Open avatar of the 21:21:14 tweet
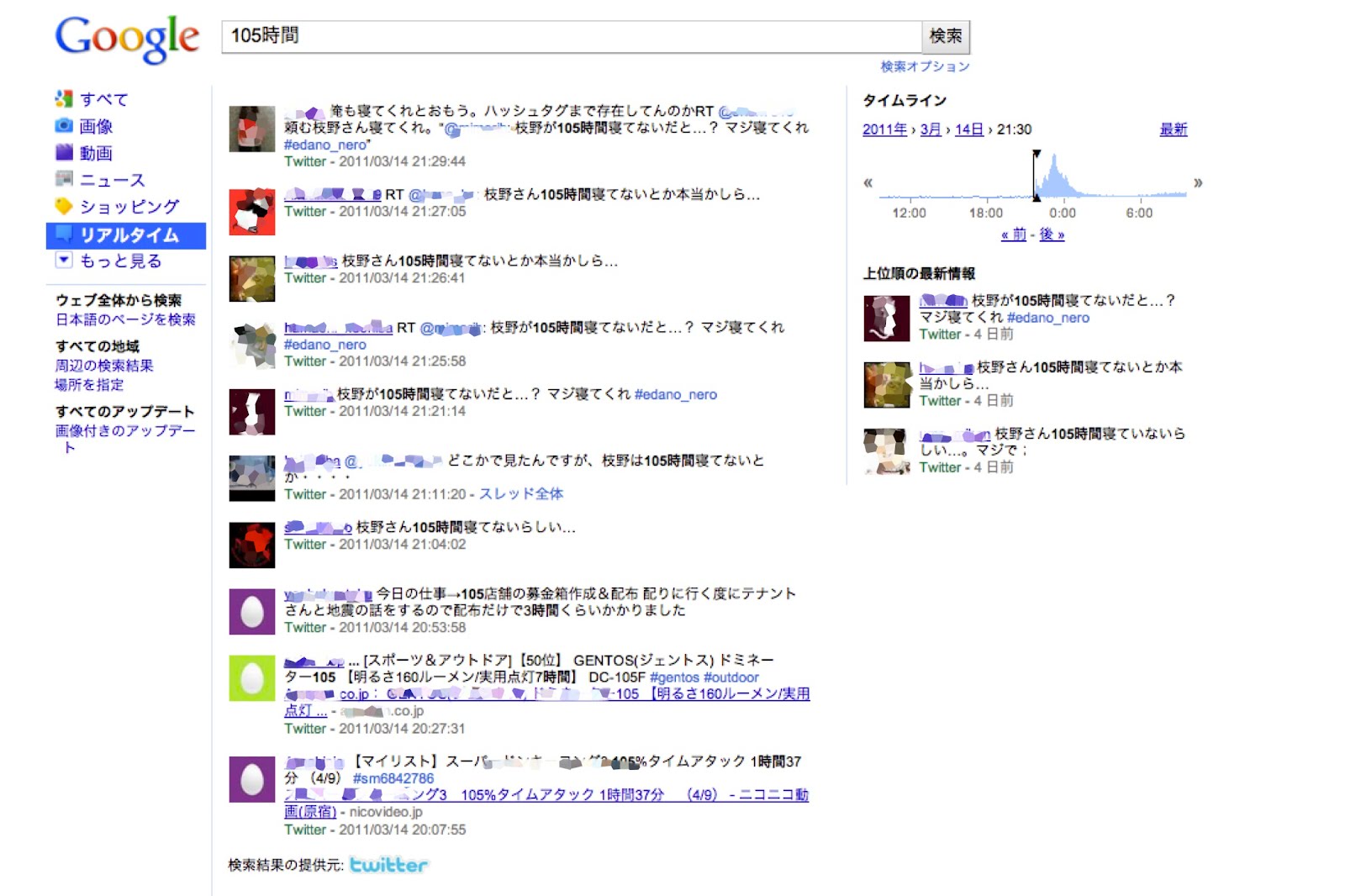The width and height of the screenshot is (1345, 896). (x=252, y=412)
